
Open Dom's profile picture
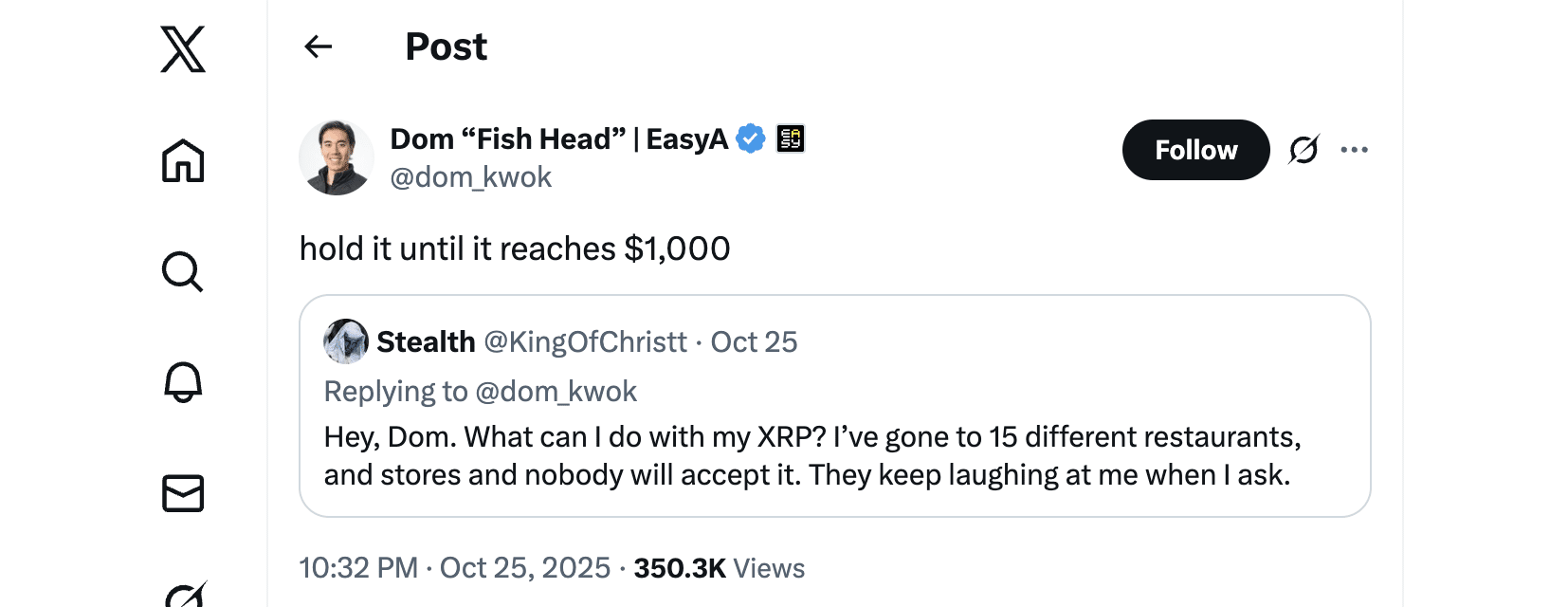click(x=337, y=157)
